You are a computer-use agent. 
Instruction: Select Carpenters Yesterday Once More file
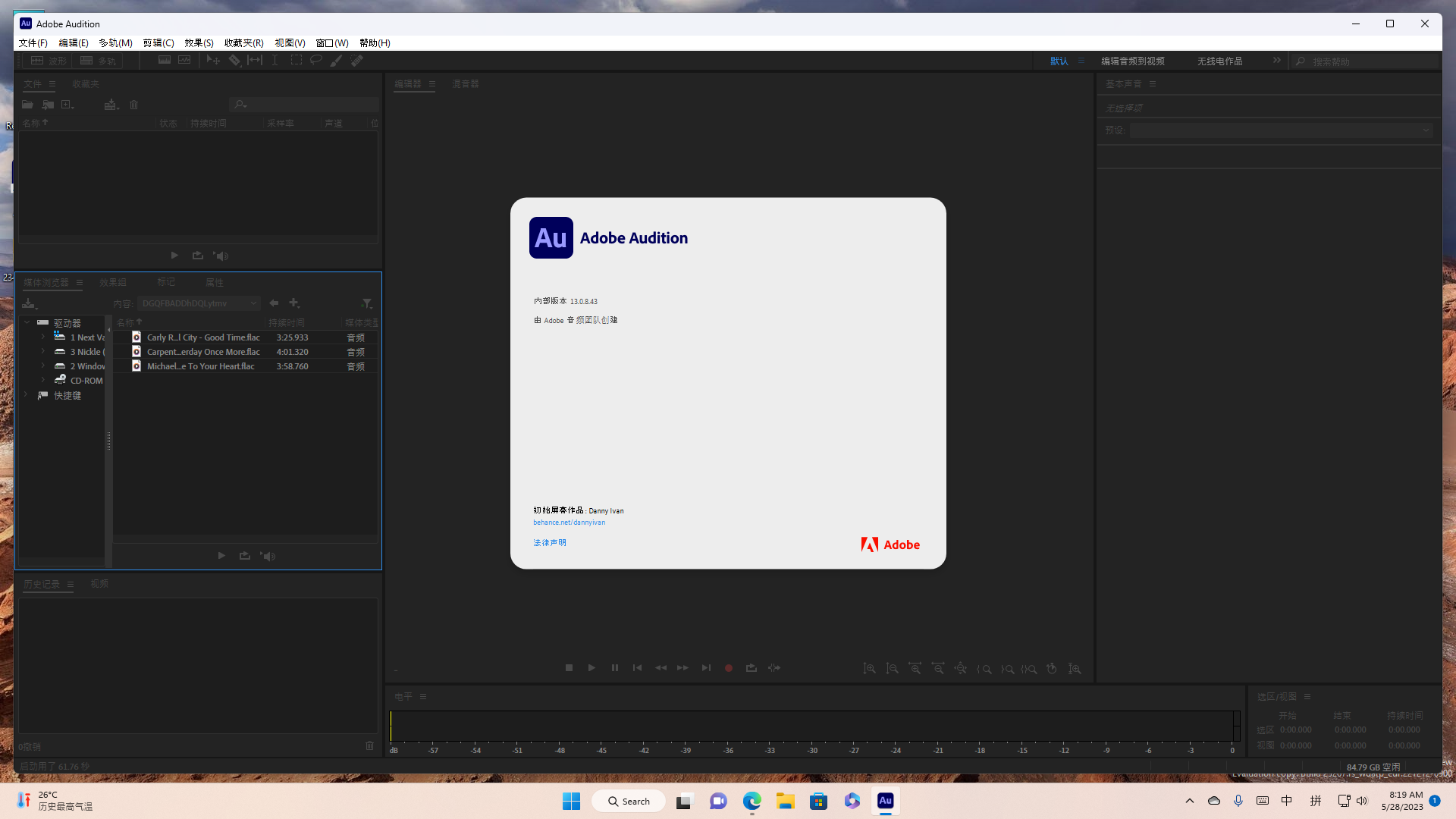(x=203, y=352)
